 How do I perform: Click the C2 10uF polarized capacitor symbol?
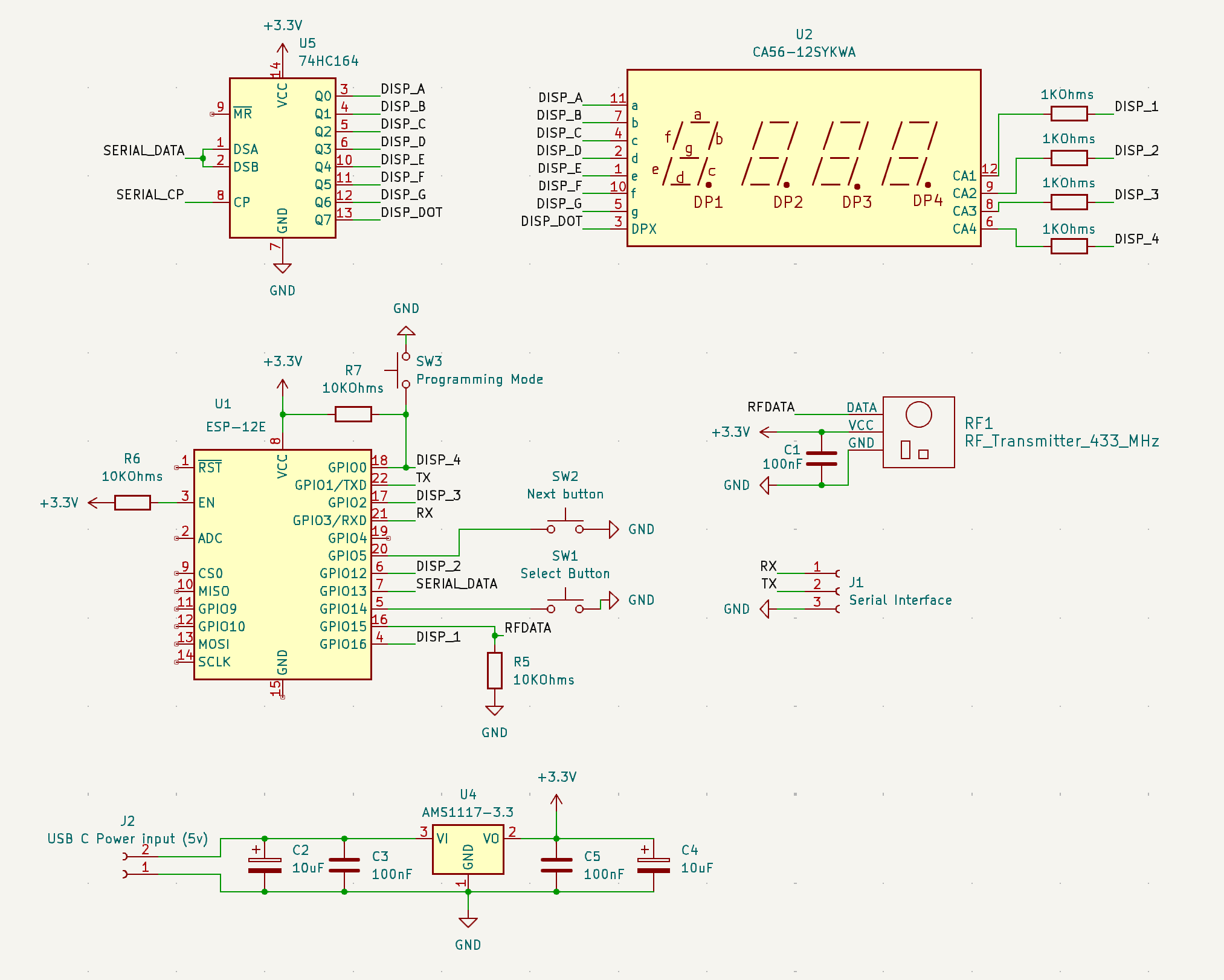(265, 865)
